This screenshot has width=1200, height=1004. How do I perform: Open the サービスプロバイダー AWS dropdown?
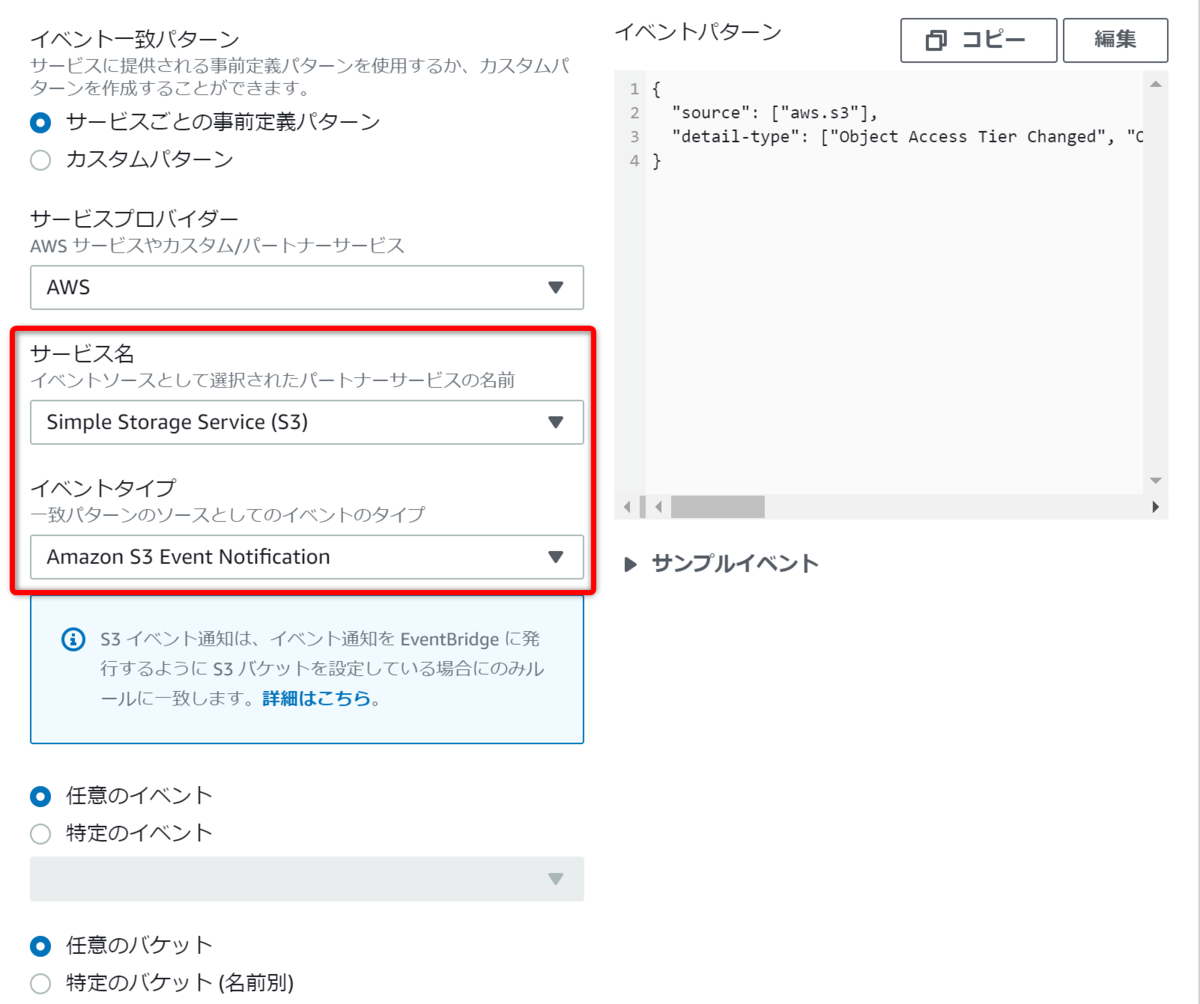click(307, 287)
